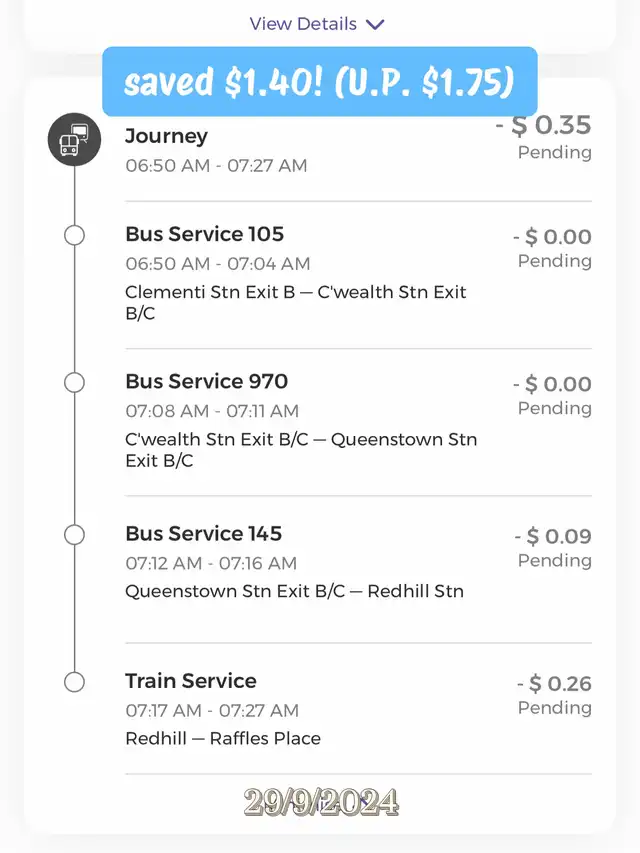The width and height of the screenshot is (640, 853).
Task: Collapse details with the View Details chevron
Action: [376, 24]
